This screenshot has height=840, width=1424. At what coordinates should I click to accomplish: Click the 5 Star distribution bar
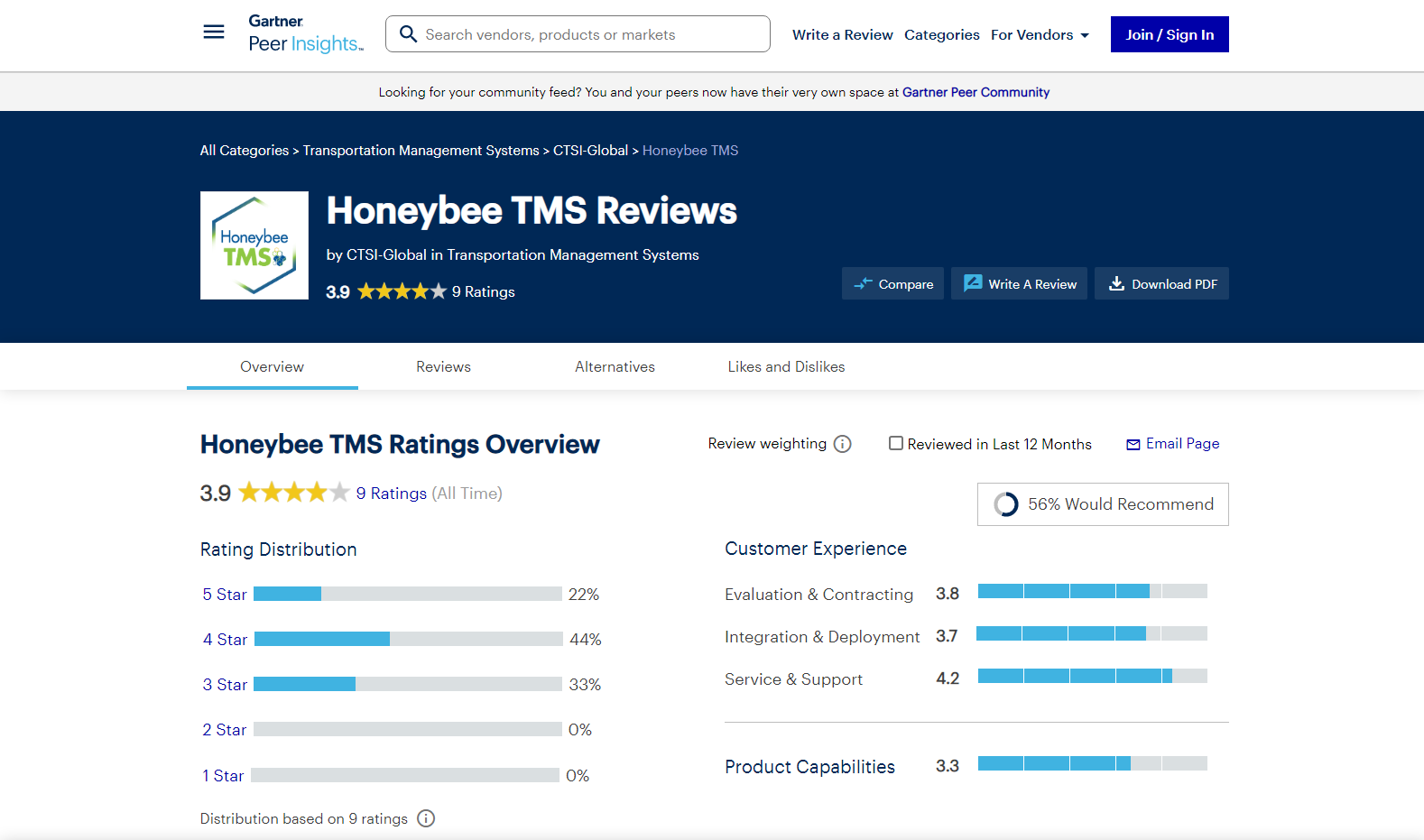408,594
